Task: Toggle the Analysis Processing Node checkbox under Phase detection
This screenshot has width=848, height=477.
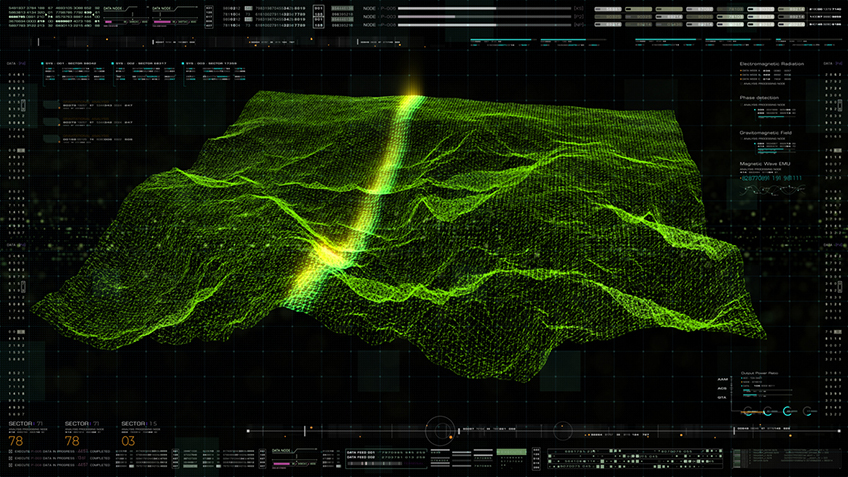Action: [x=741, y=106]
